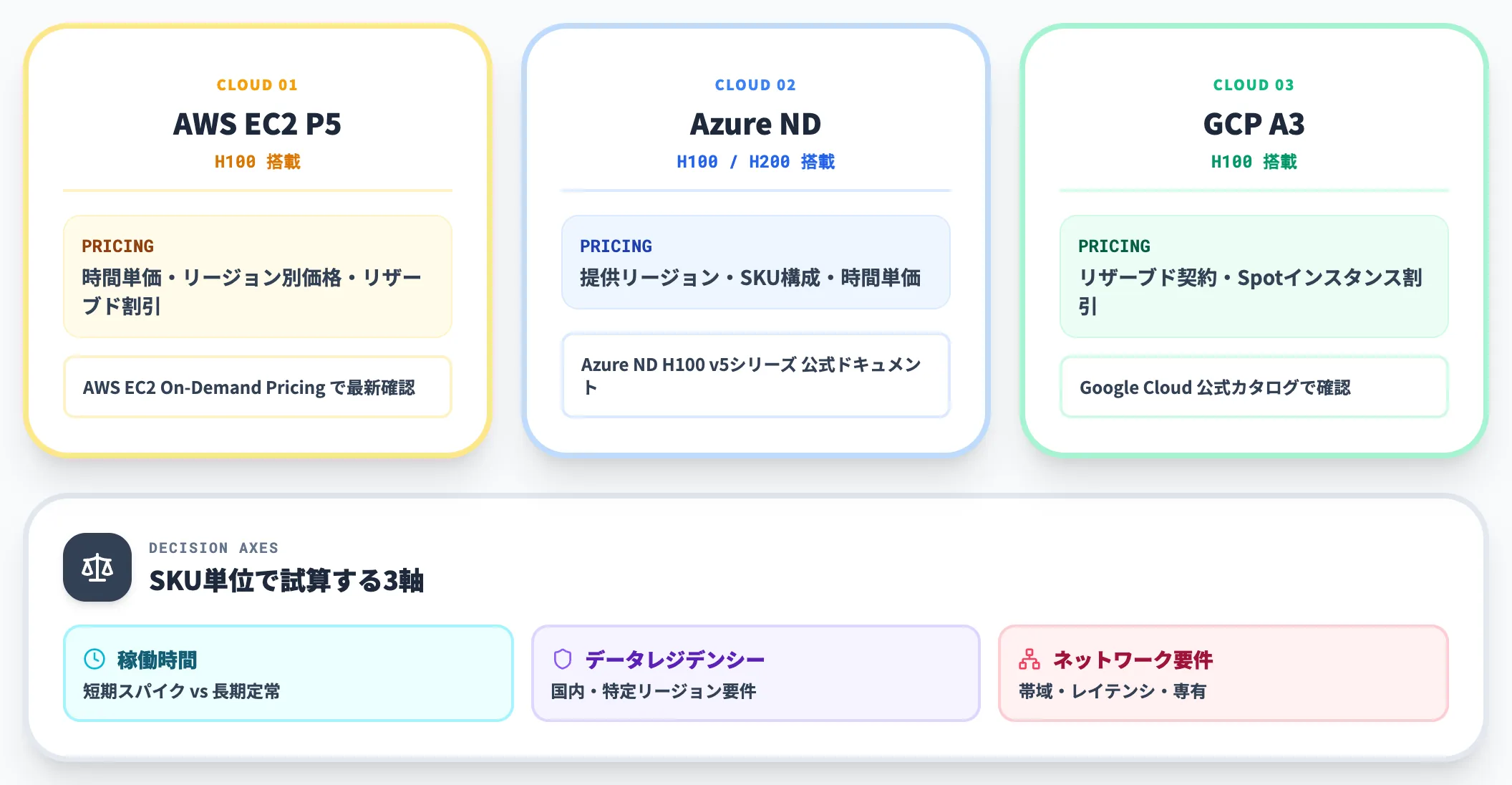Click the PRICING label in the AWS card
This screenshot has height=785, width=1512.
click(x=118, y=246)
